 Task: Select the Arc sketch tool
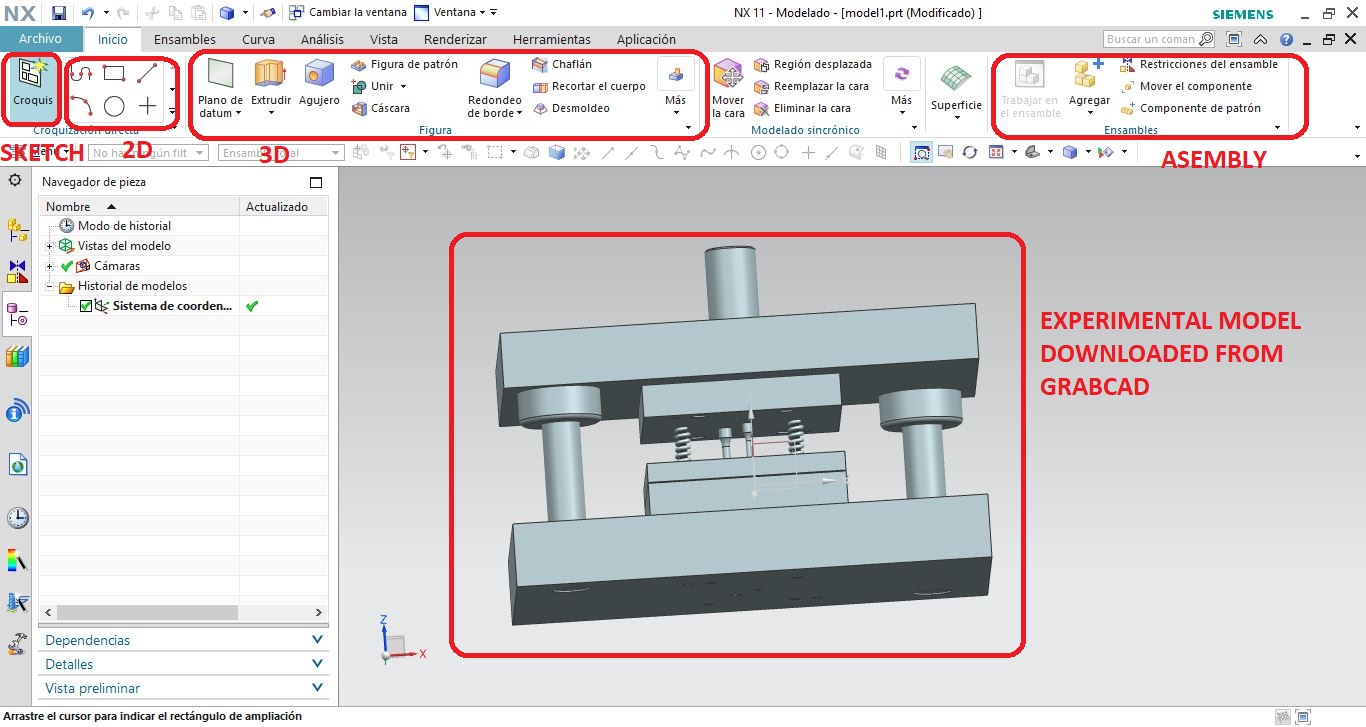[81, 105]
